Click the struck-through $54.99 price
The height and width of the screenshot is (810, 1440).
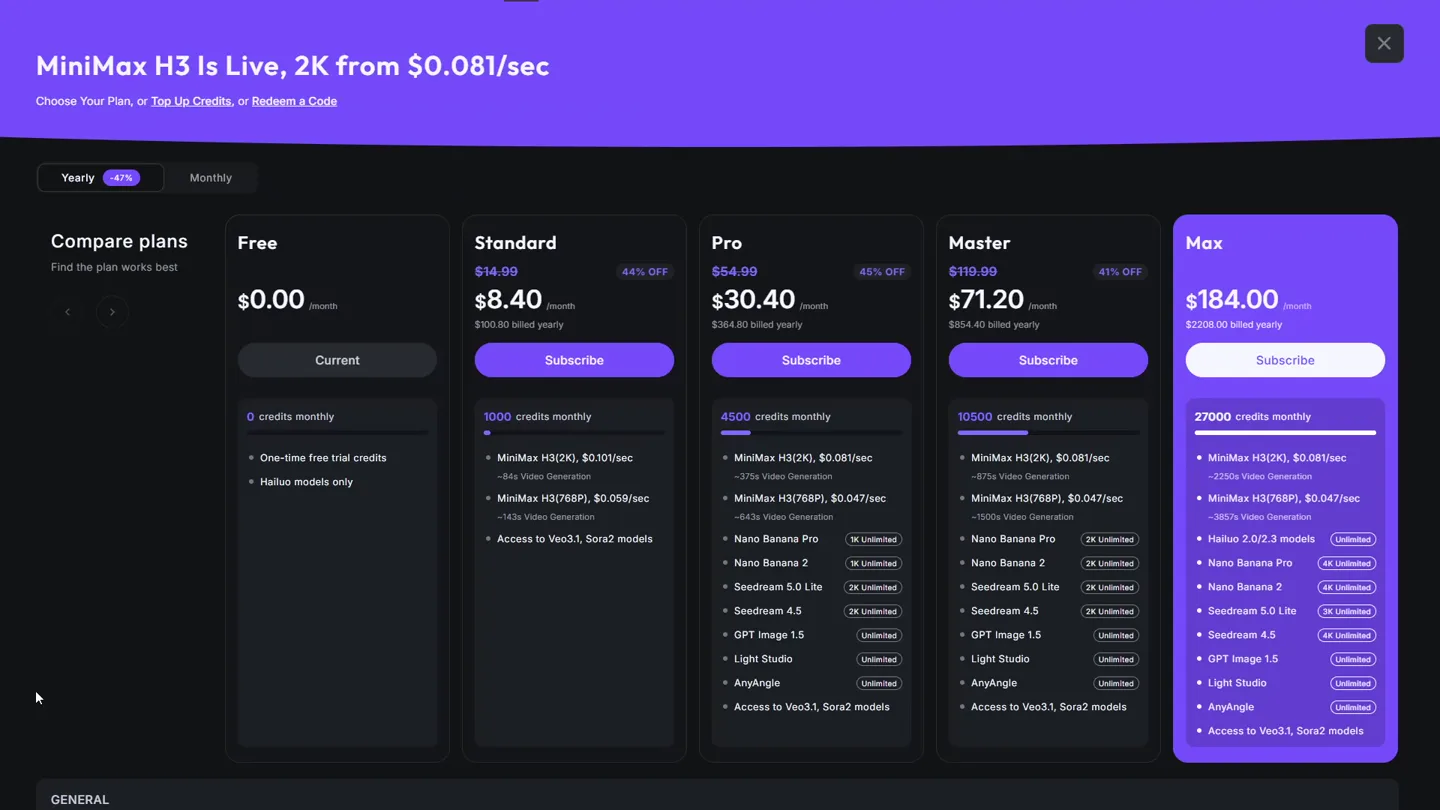point(734,272)
